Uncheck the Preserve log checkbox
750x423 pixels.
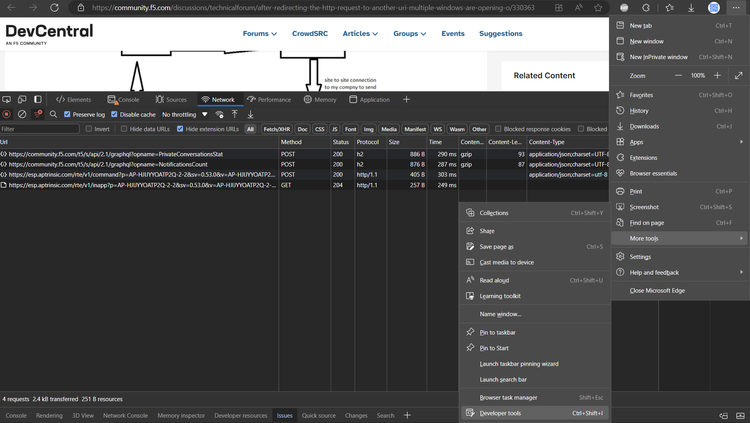68,115
